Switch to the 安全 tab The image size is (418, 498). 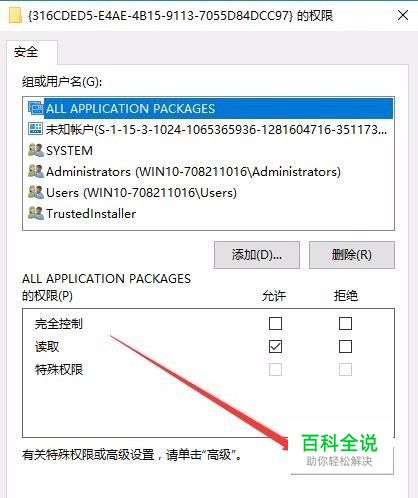pyautogui.click(x=27, y=52)
